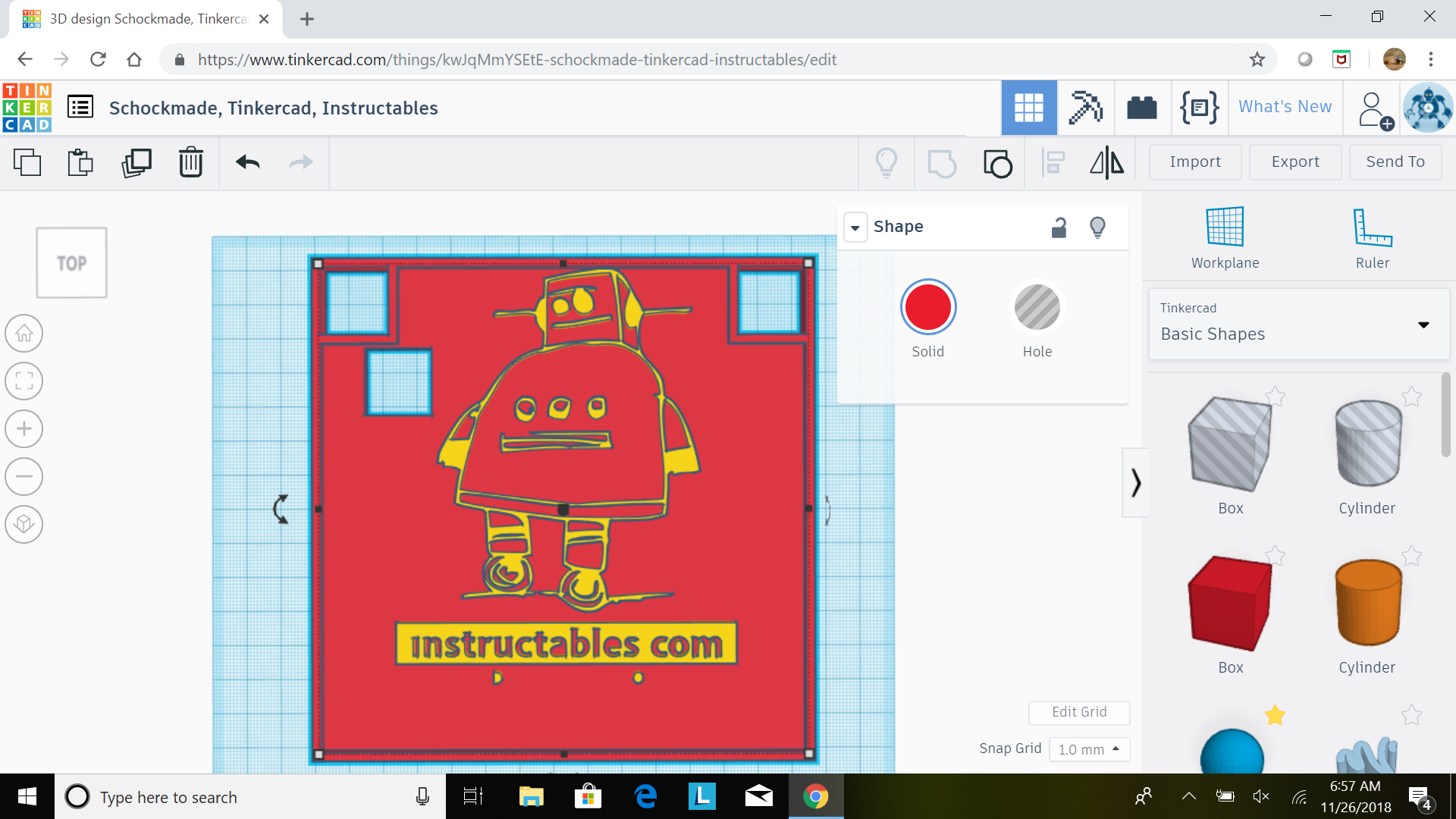
Task: Open the Codeblocks shape generators icon
Action: [x=1200, y=108]
